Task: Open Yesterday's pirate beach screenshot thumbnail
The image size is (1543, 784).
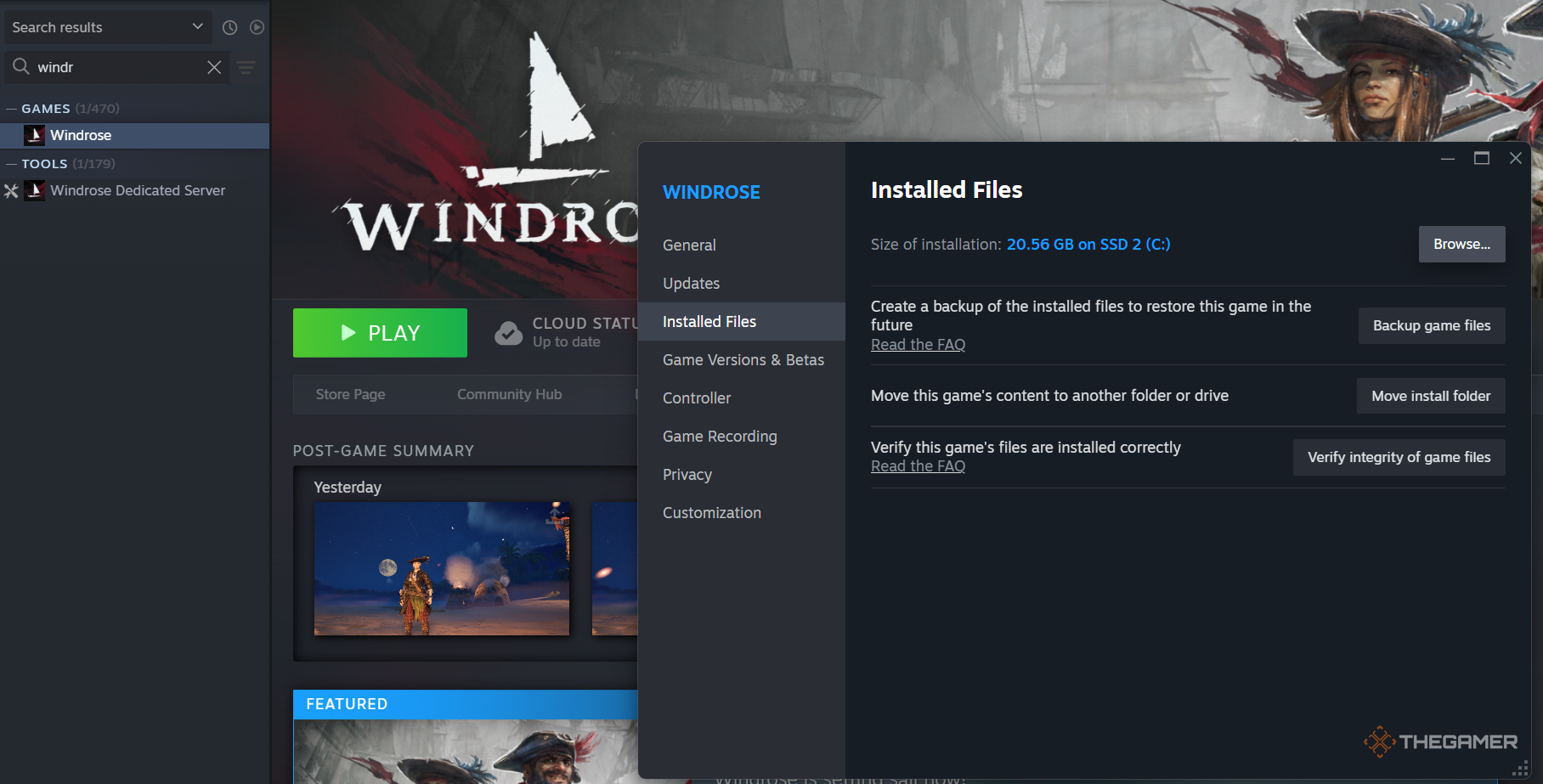Action: (441, 568)
